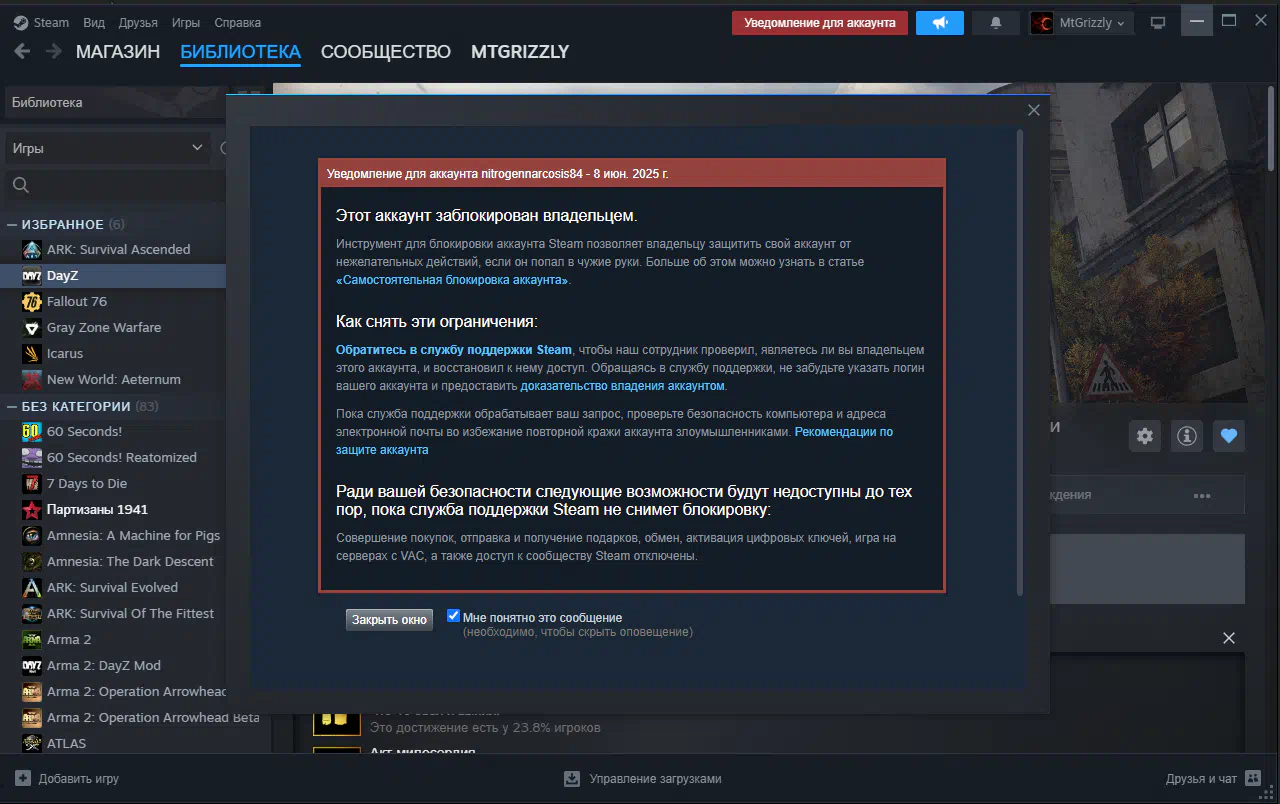1280x804 pixels.
Task: Open Друзья и чат panel
Action: pos(1215,778)
